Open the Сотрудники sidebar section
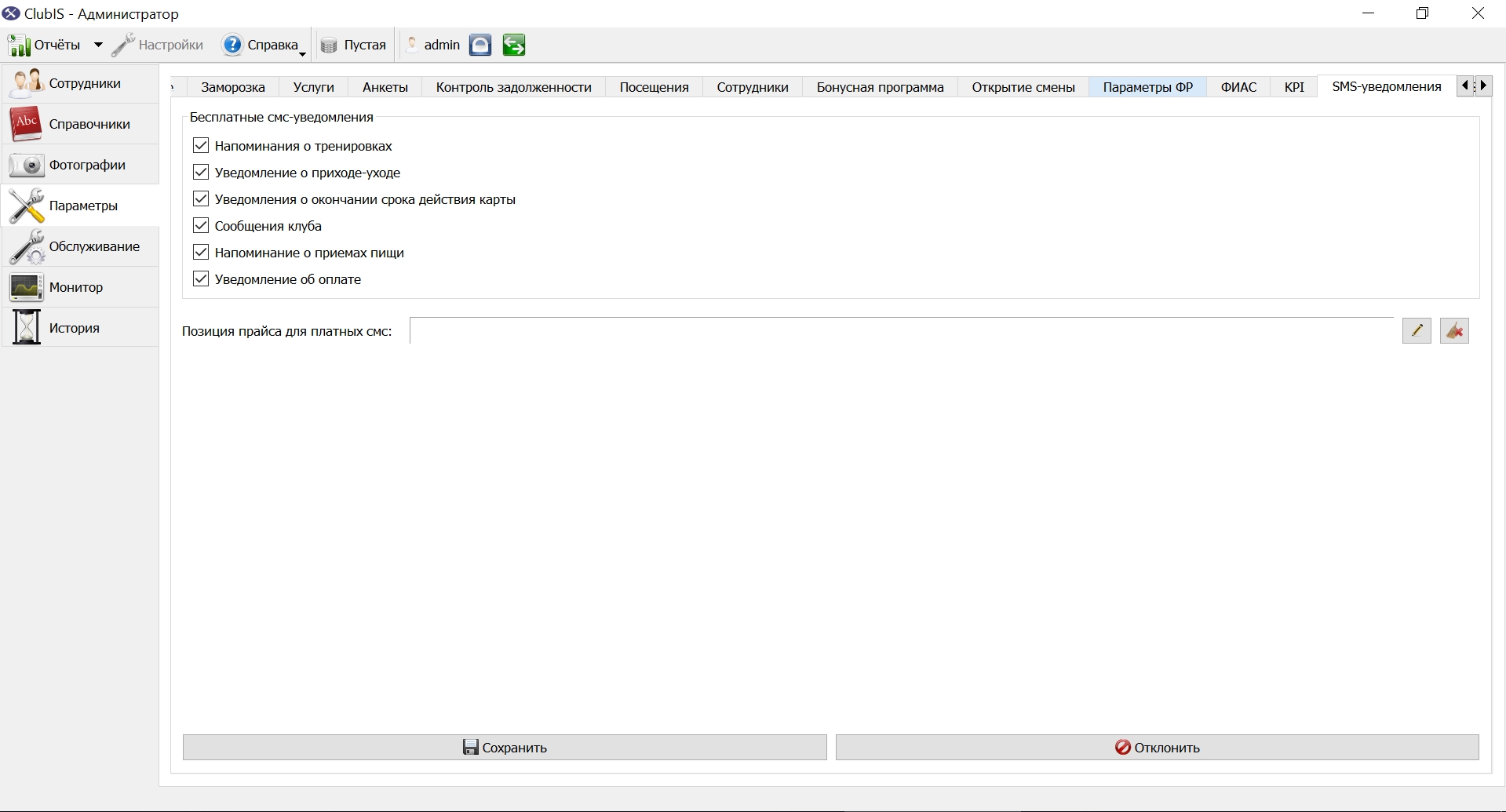The image size is (1506, 812). 80,83
